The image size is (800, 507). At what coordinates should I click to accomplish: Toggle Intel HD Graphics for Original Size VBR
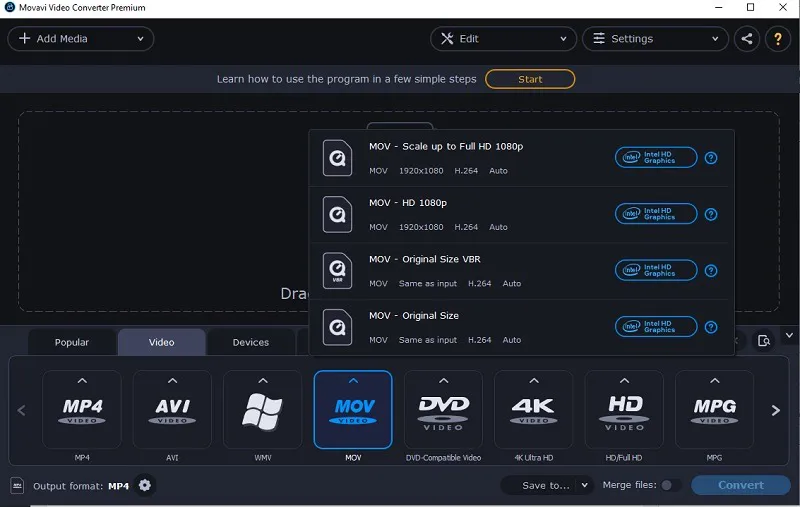(656, 270)
